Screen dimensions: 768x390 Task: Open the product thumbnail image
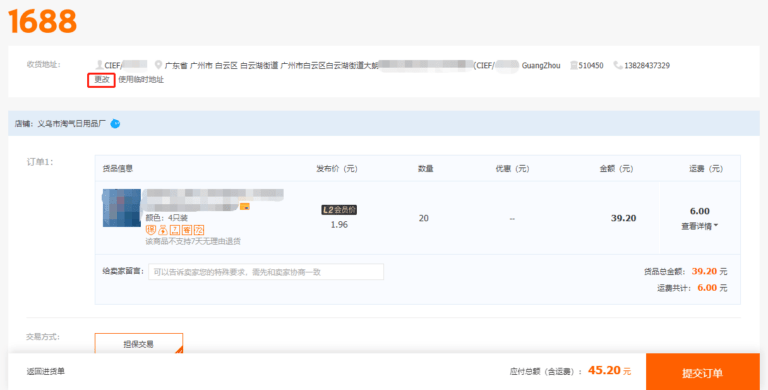click(121, 208)
